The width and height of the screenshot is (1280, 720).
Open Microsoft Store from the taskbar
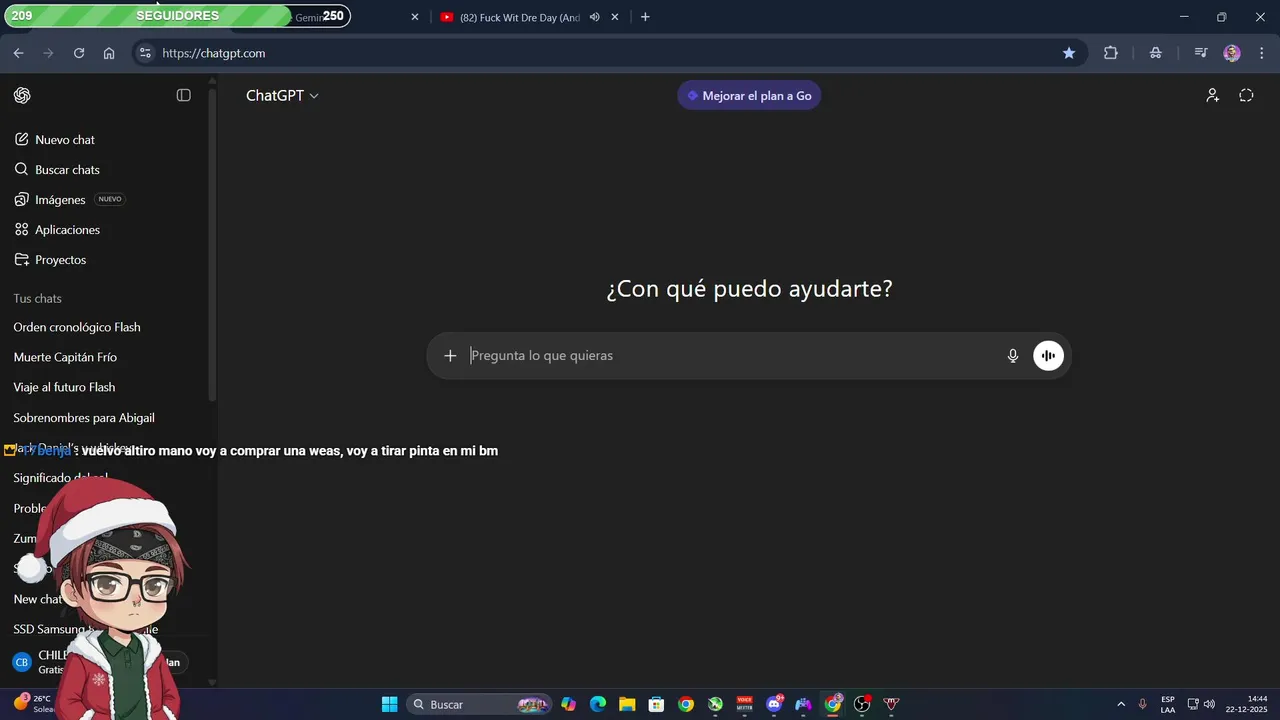click(656, 704)
